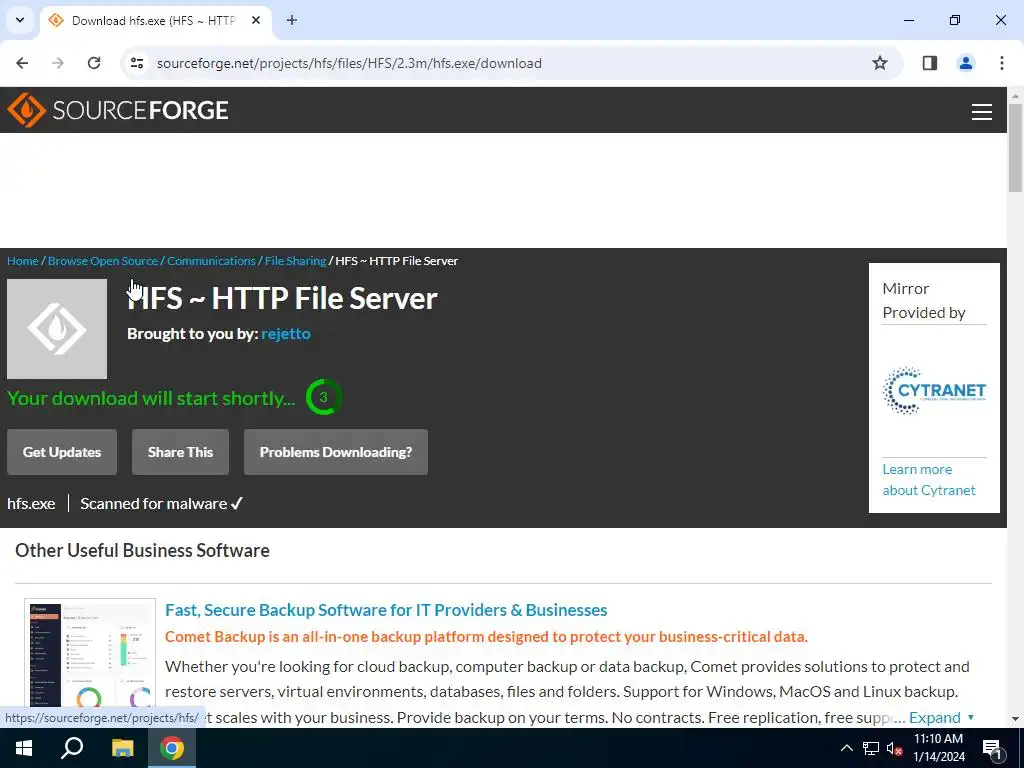Image resolution: width=1024 pixels, height=768 pixels.
Task: Open the Chrome profile avatar icon
Action: [966, 63]
